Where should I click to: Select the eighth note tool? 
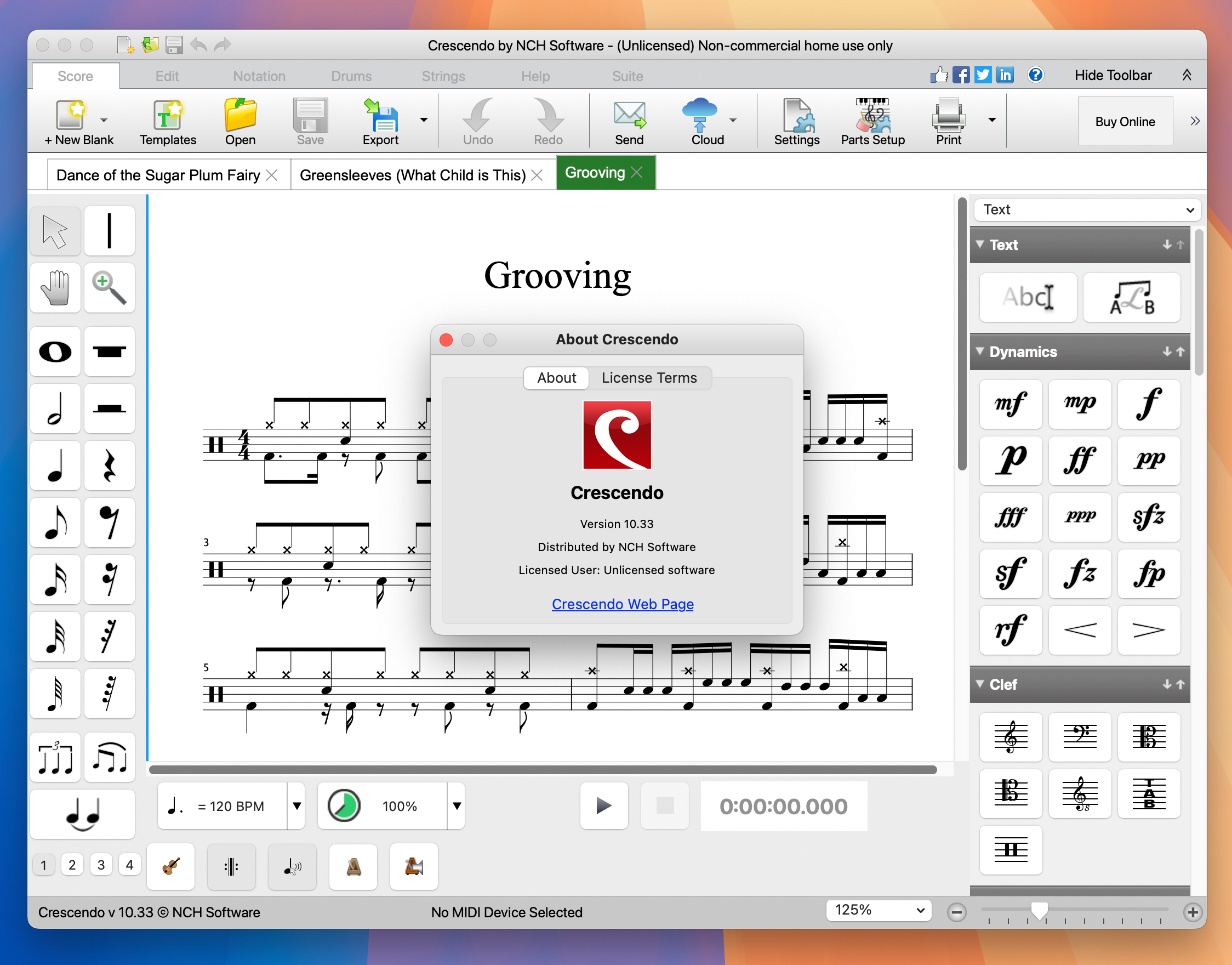(55, 523)
